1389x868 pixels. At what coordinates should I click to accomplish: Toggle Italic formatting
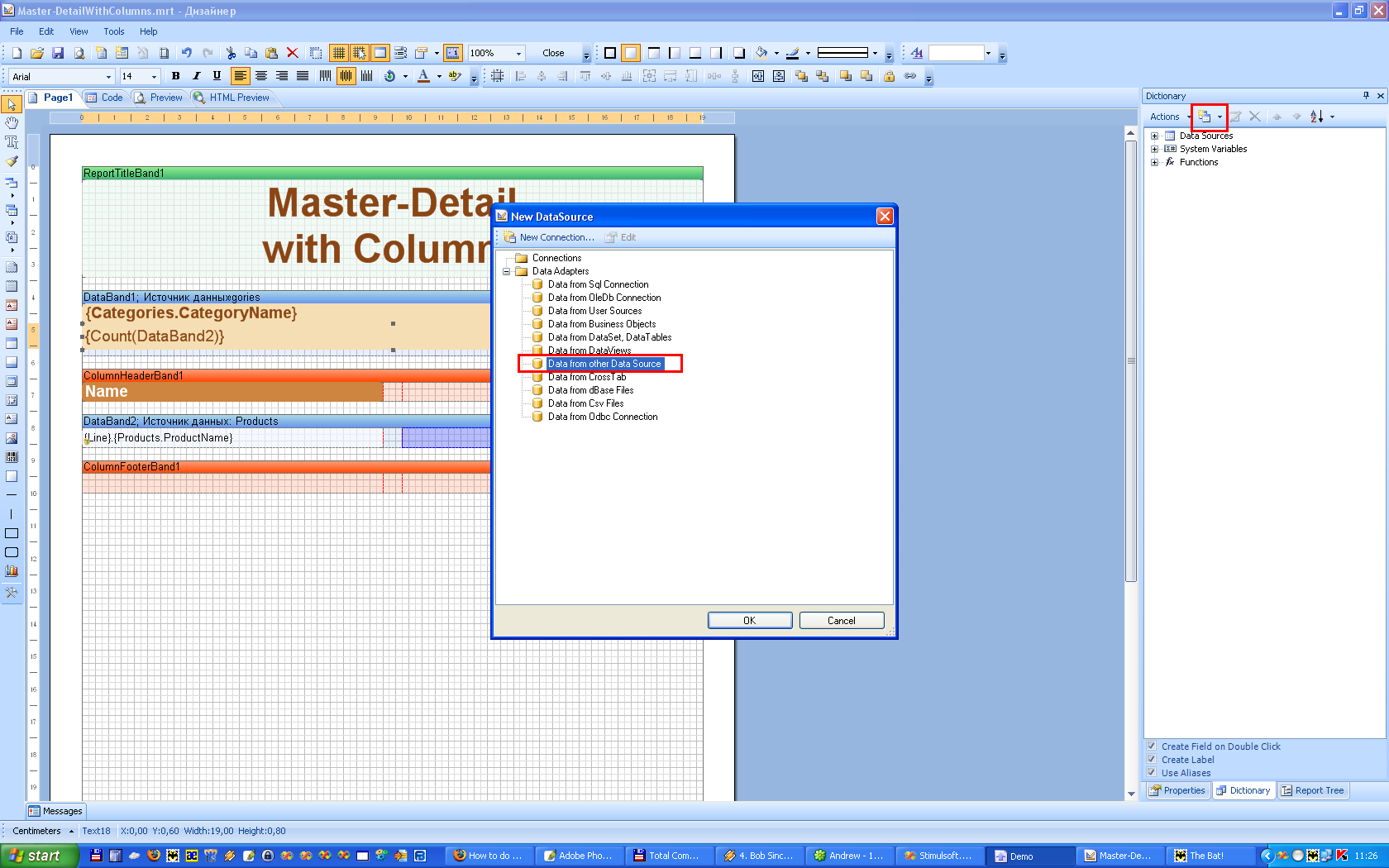[196, 76]
